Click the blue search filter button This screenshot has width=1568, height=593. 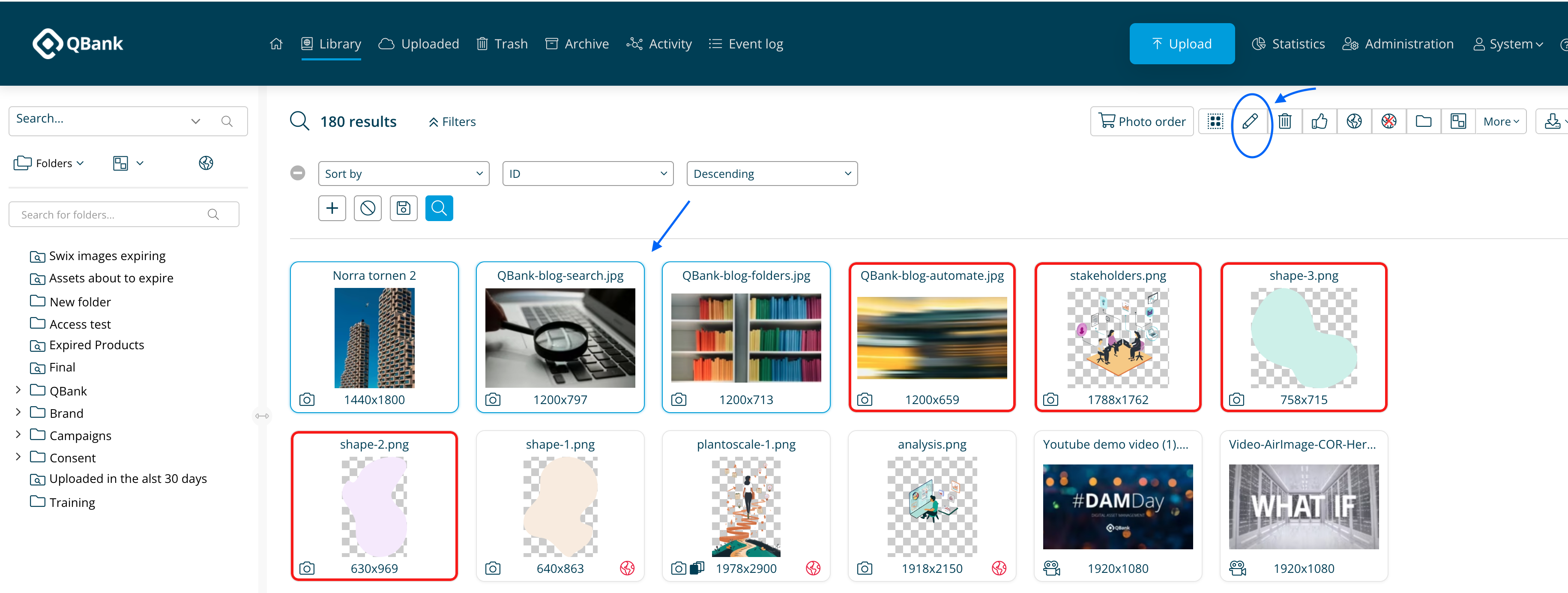click(x=439, y=208)
